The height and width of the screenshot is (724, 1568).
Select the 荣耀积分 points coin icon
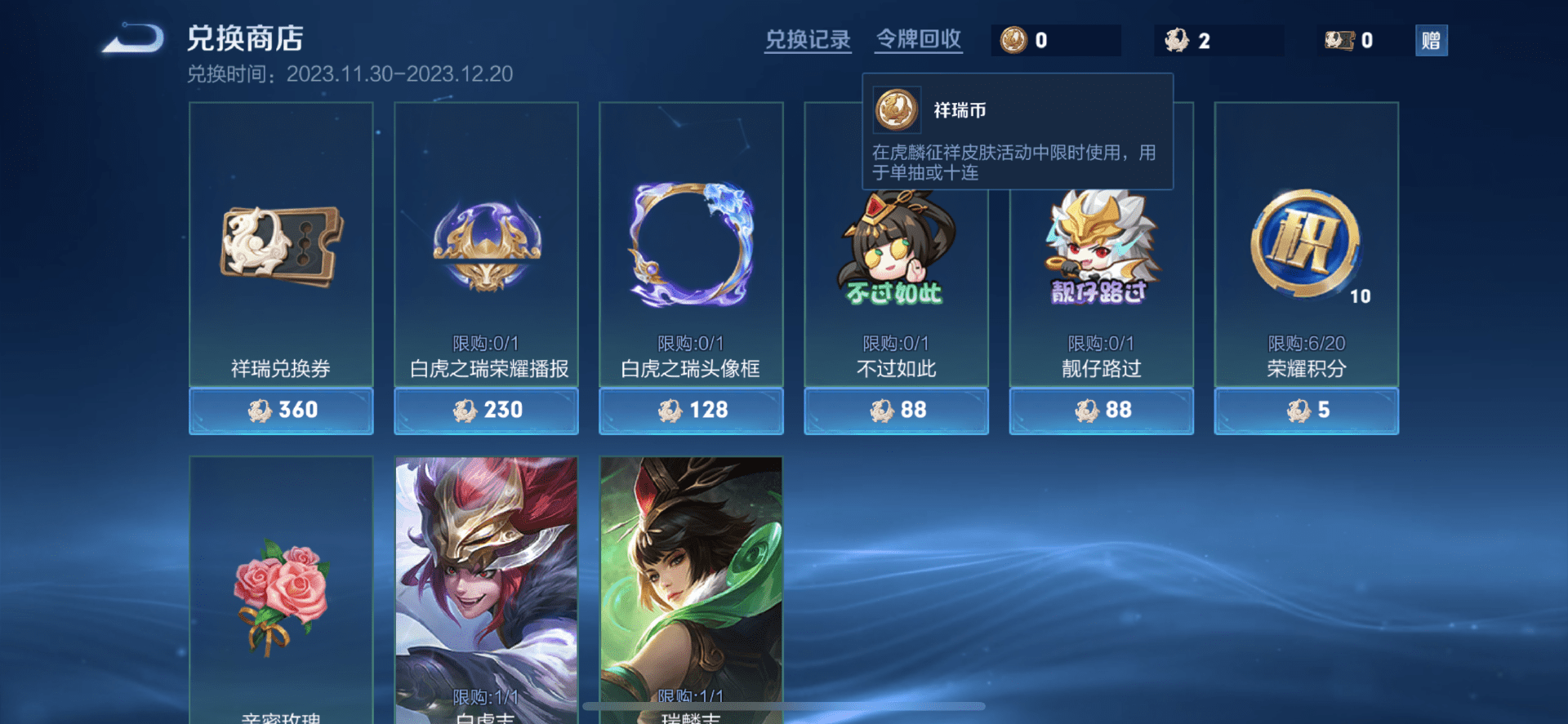click(1306, 244)
